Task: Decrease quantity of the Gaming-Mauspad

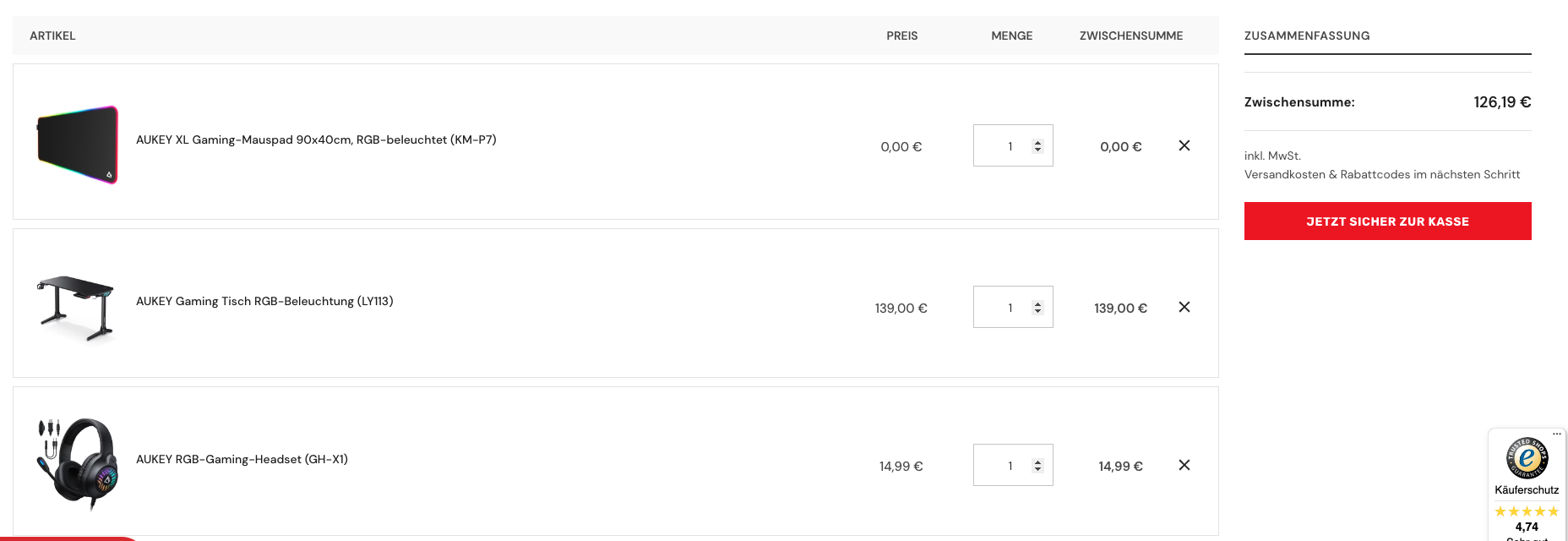Action: pos(1038,150)
